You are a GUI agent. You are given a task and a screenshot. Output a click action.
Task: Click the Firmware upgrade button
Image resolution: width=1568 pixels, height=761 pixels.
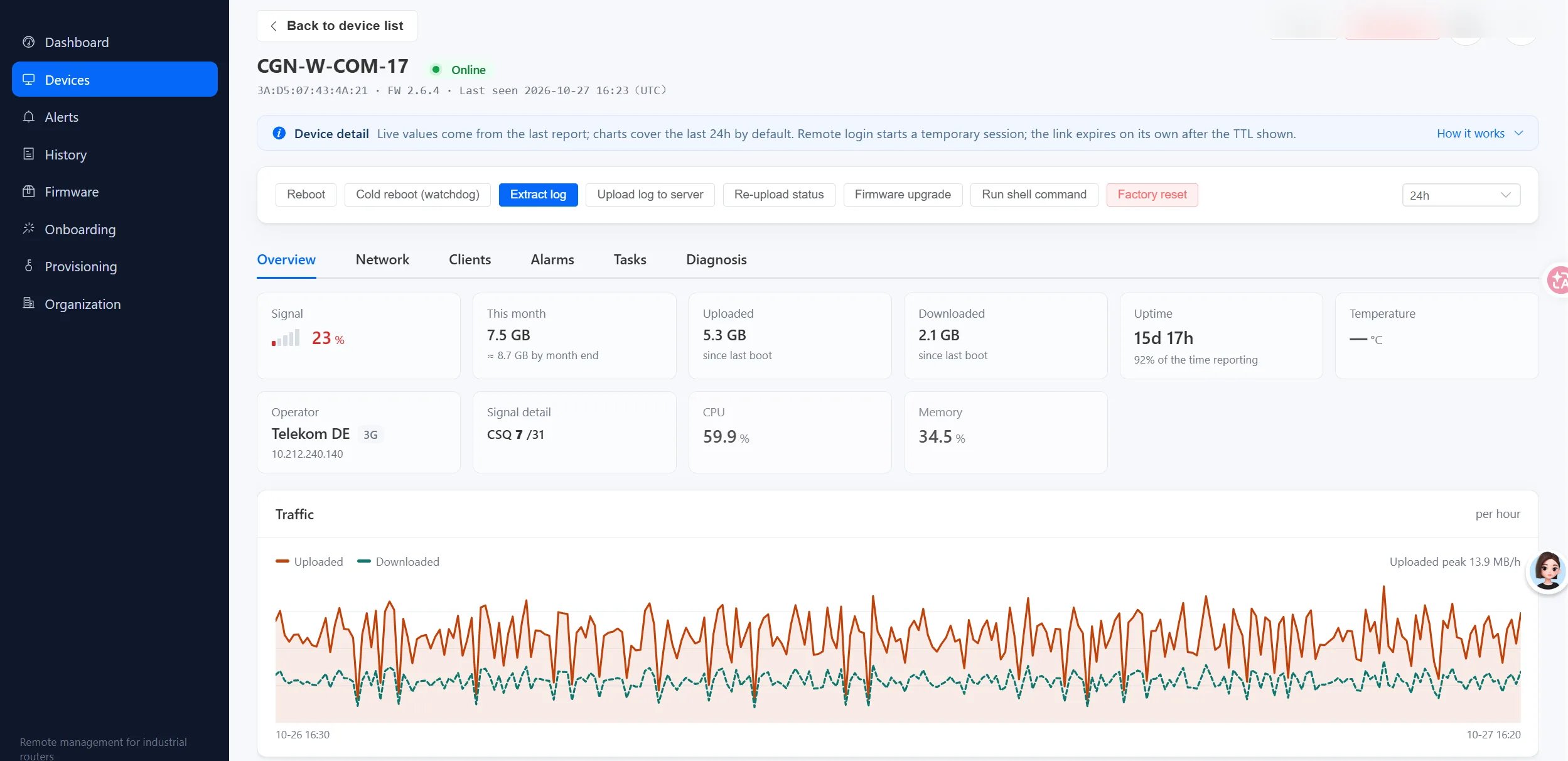(x=903, y=195)
